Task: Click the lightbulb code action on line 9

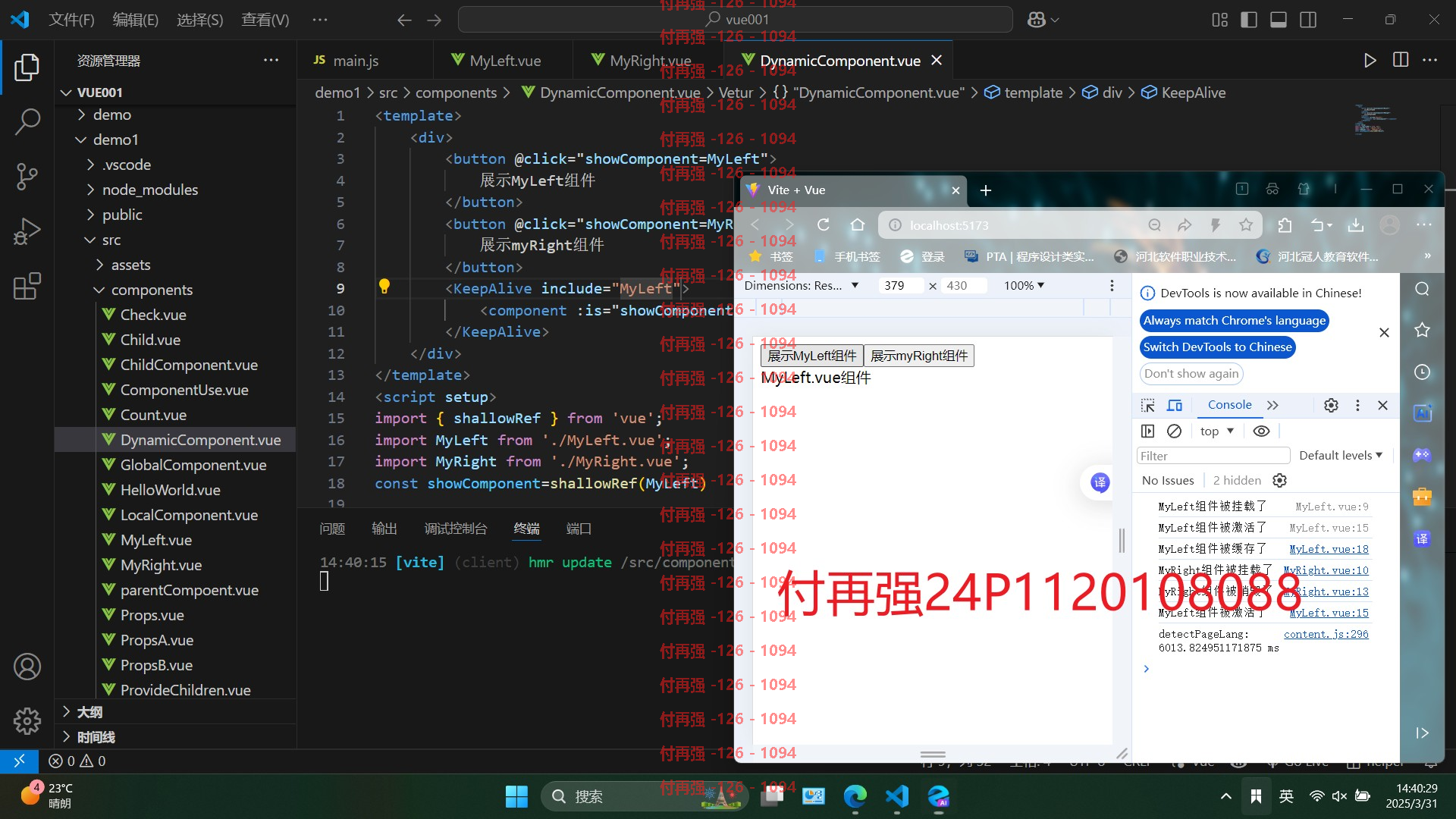Action: point(384,287)
